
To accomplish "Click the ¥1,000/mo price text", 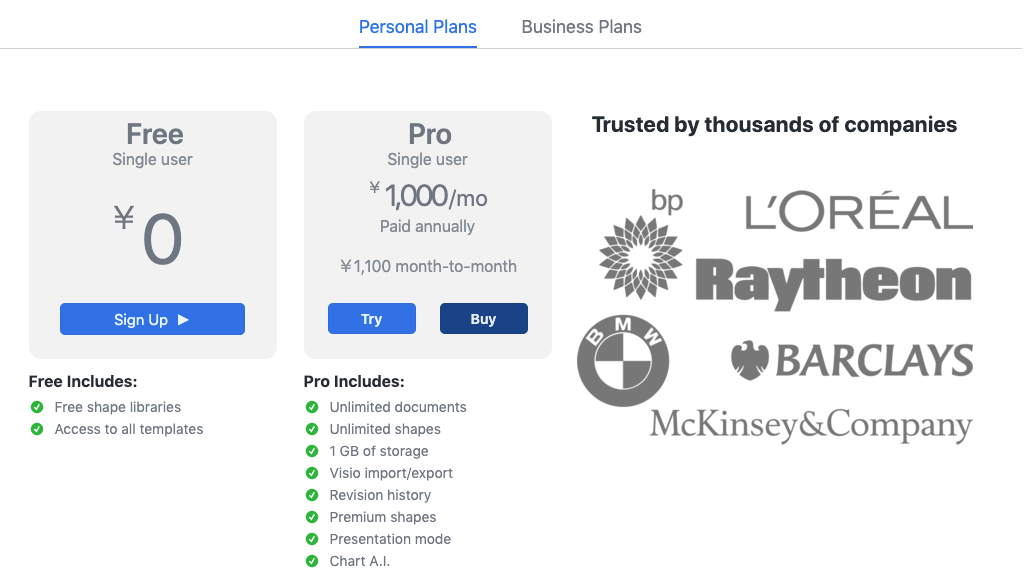I will (428, 196).
